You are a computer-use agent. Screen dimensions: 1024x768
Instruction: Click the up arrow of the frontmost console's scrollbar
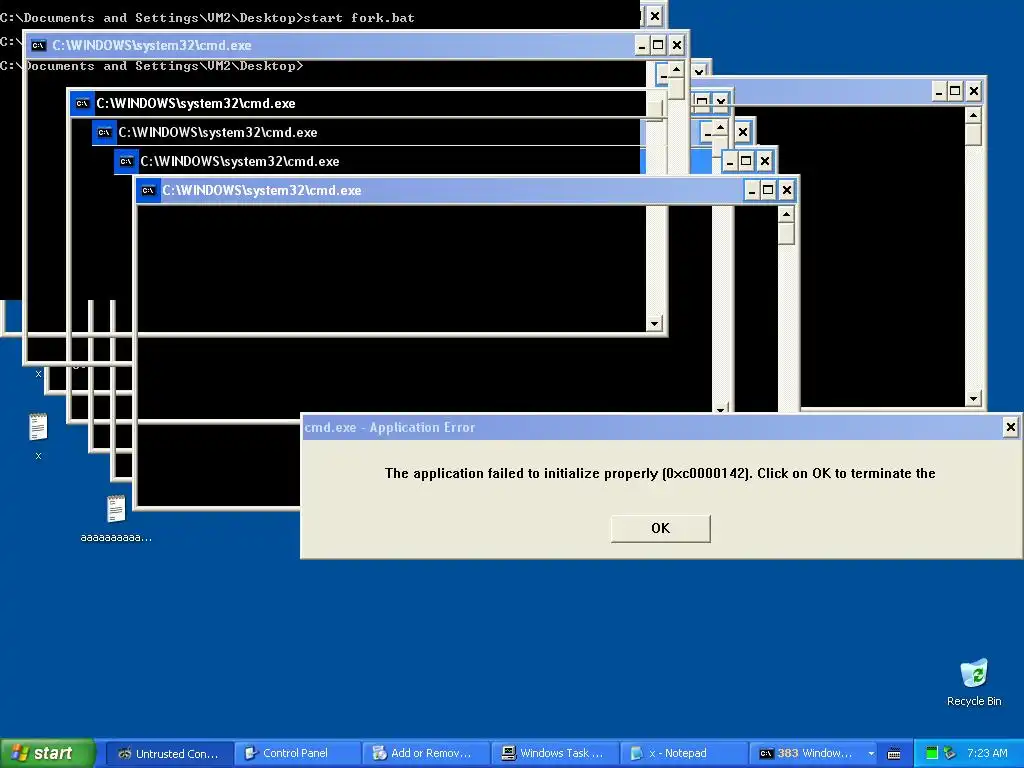(786, 214)
